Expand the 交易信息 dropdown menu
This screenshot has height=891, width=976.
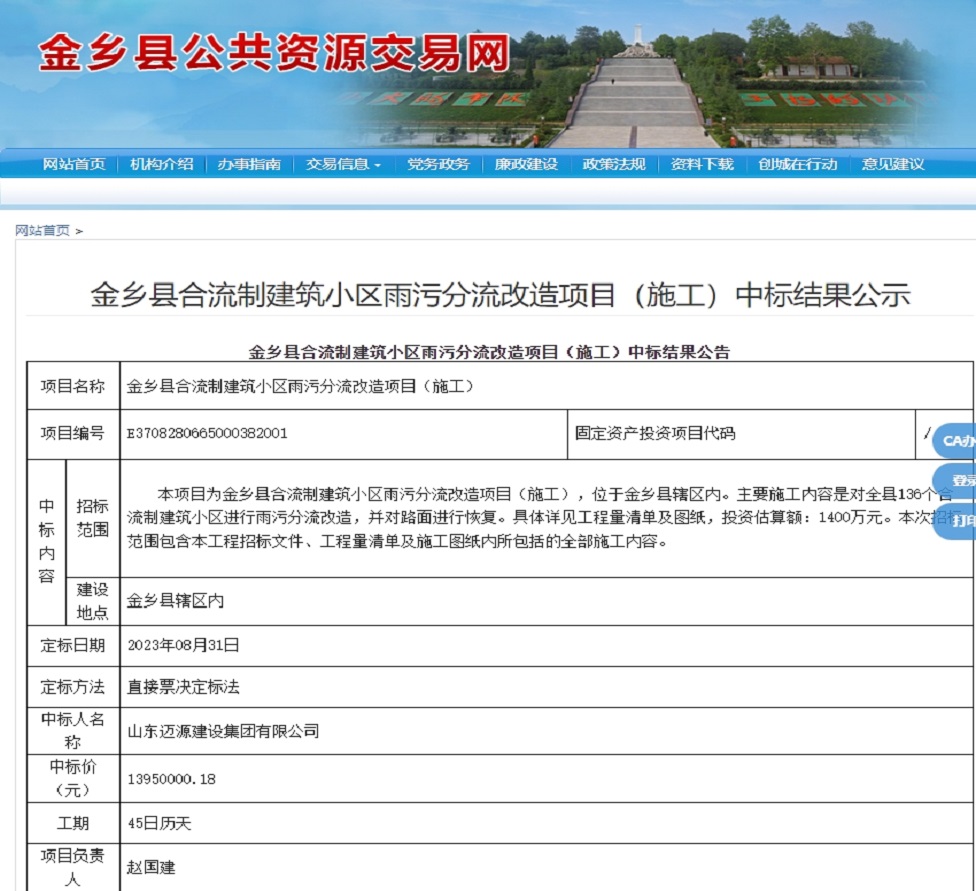coord(343,164)
